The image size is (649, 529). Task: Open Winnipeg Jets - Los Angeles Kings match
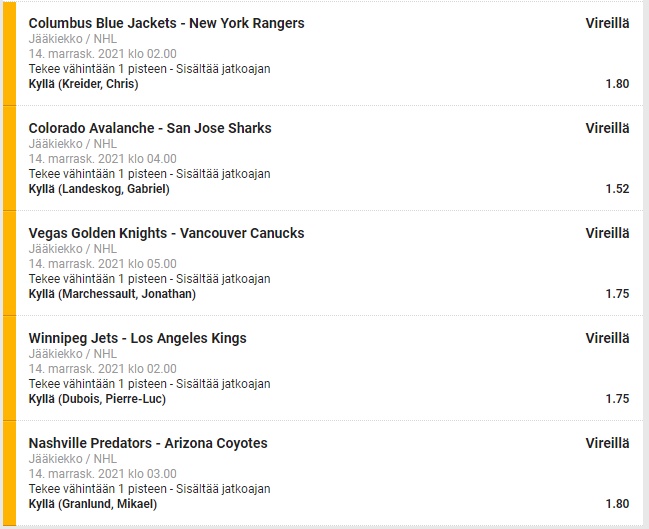click(137, 338)
